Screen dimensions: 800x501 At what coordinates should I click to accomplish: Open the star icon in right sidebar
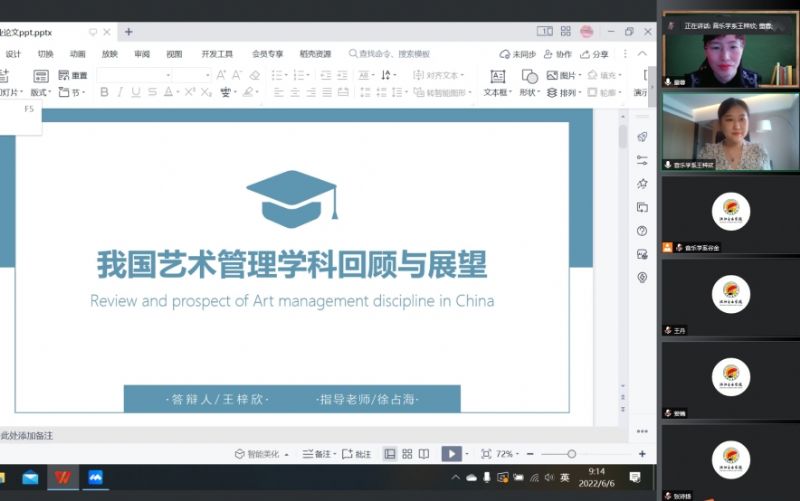pos(642,184)
